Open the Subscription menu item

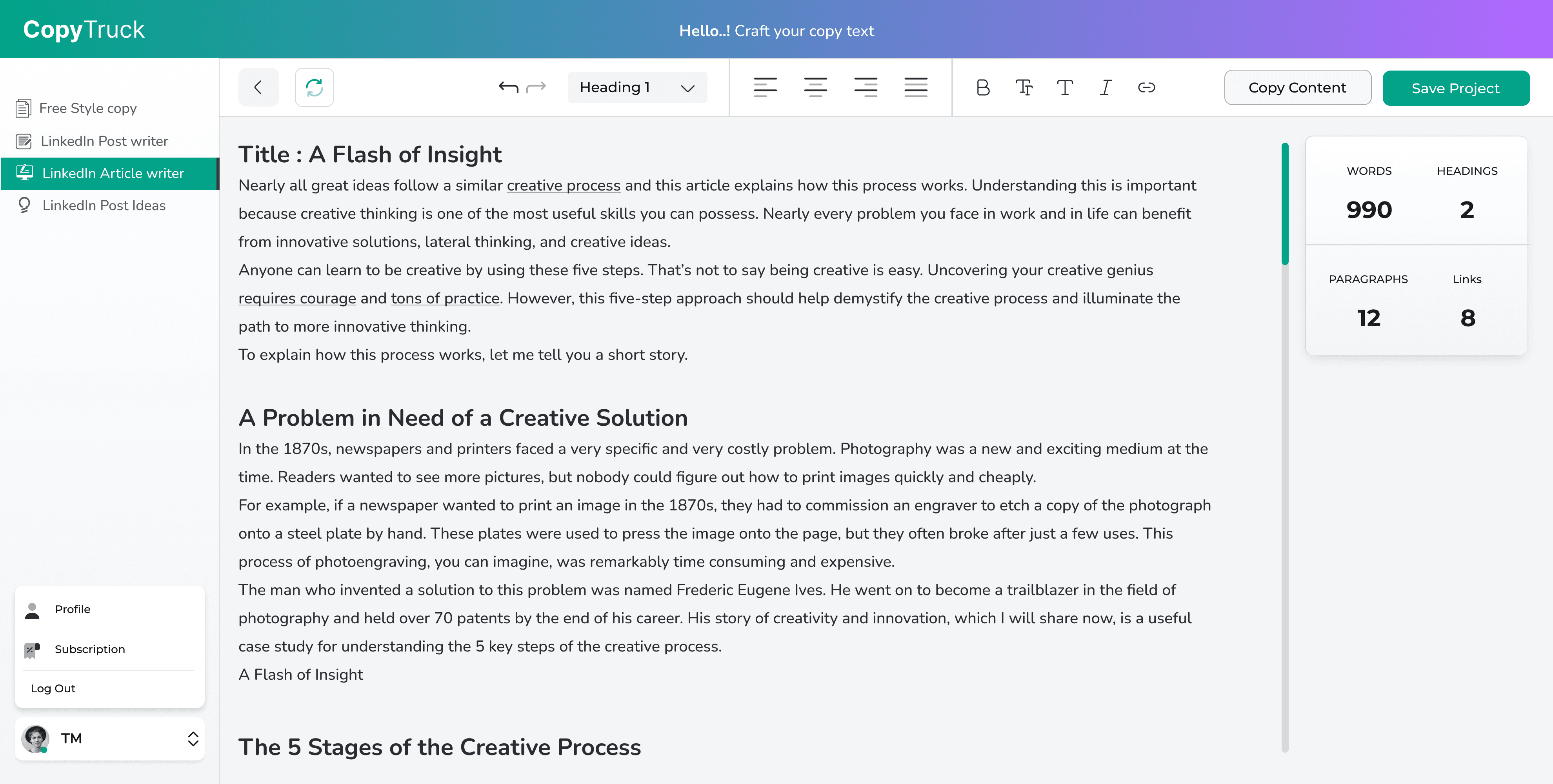click(x=89, y=650)
